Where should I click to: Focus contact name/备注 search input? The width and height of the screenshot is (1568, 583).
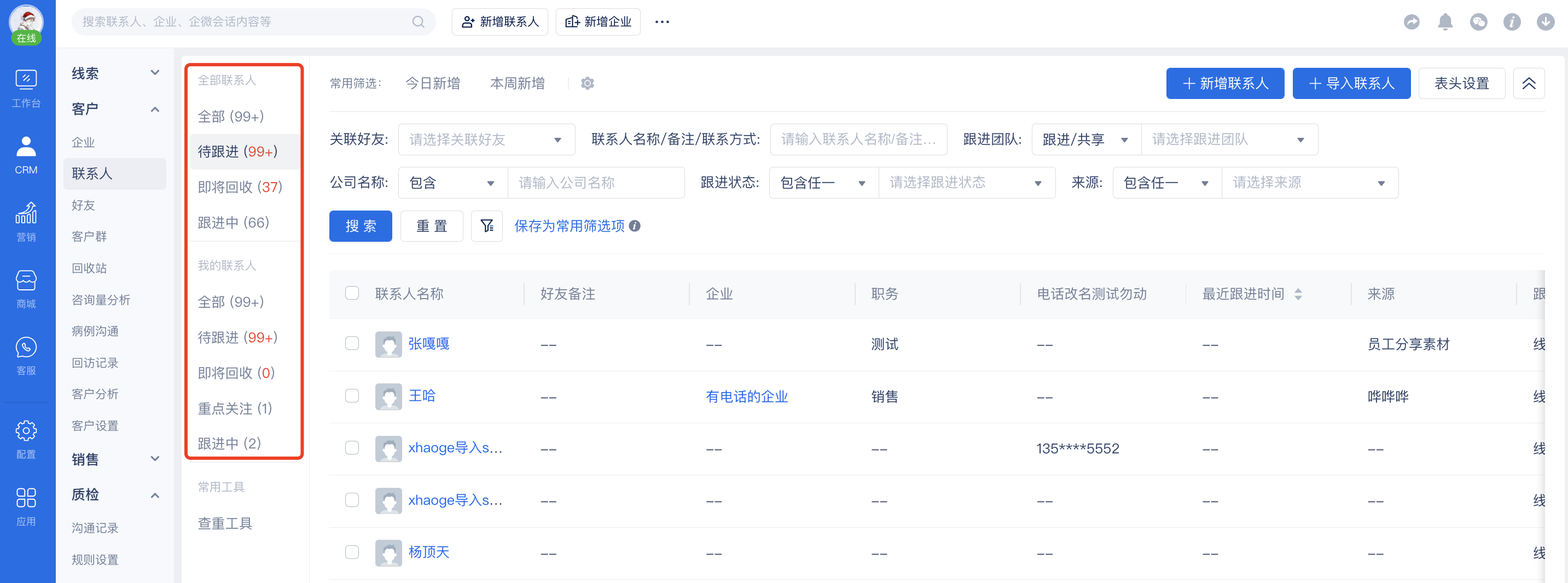point(858,140)
